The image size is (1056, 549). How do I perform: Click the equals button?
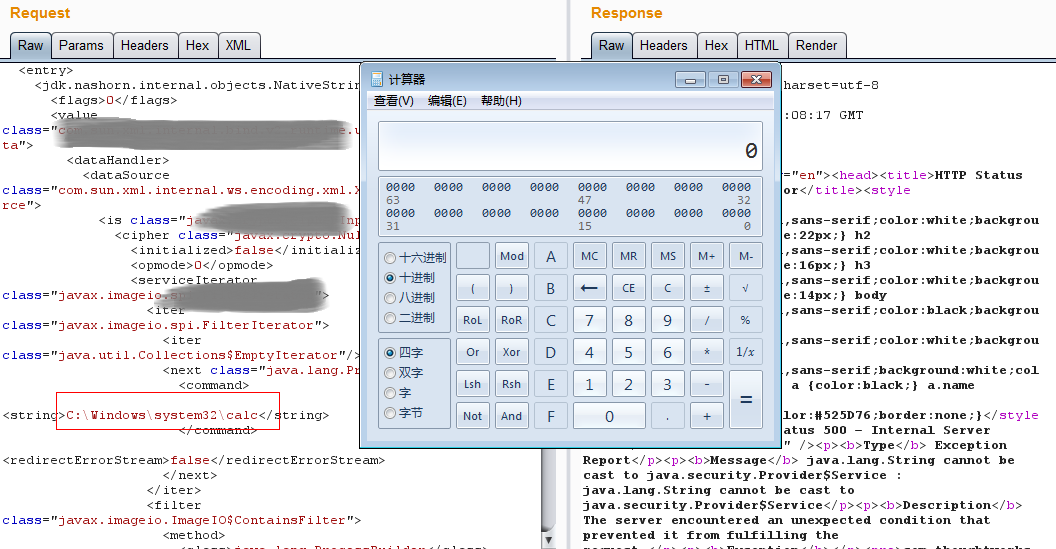746,399
